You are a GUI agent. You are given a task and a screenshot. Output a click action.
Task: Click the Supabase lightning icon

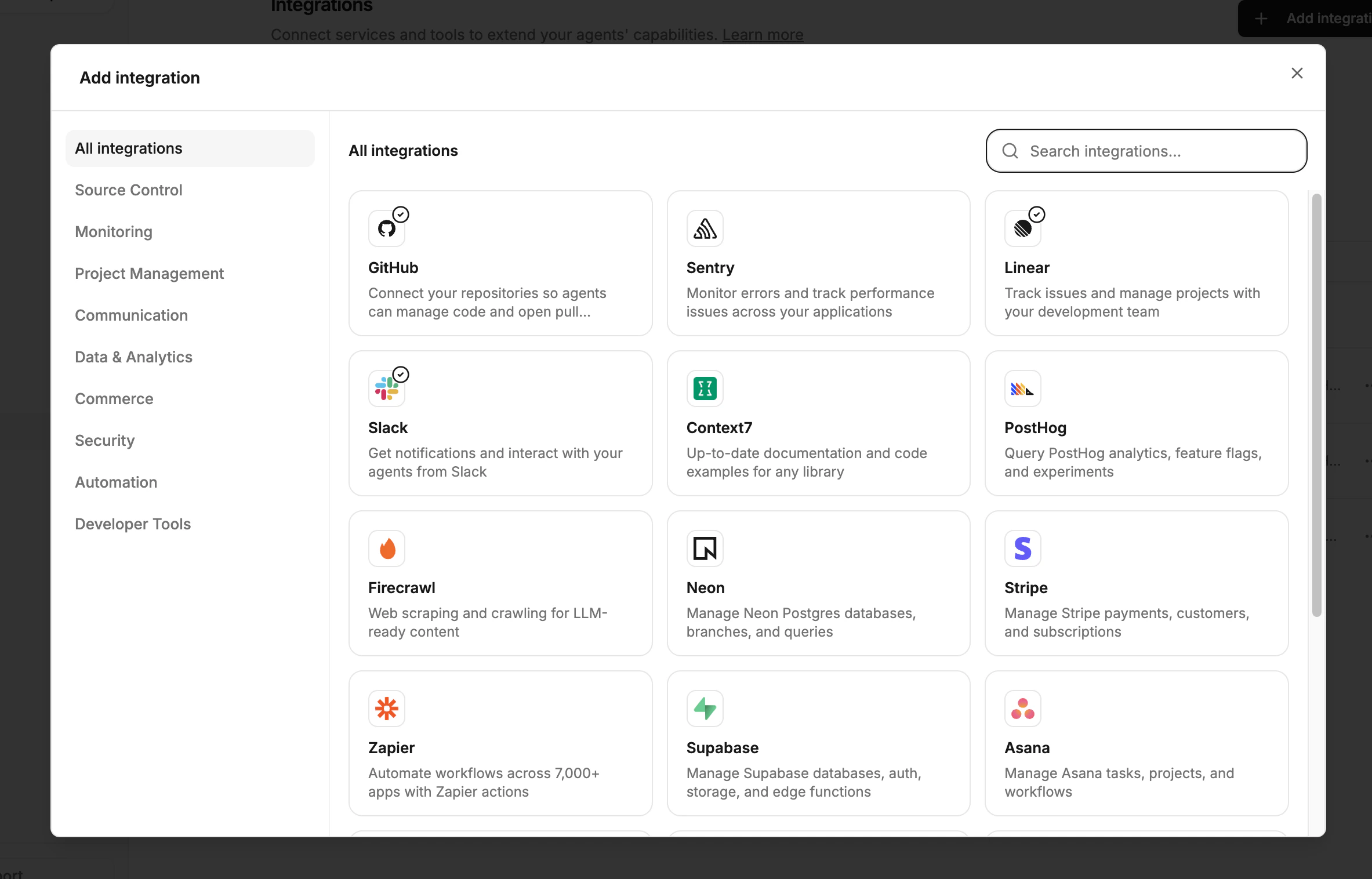[705, 708]
